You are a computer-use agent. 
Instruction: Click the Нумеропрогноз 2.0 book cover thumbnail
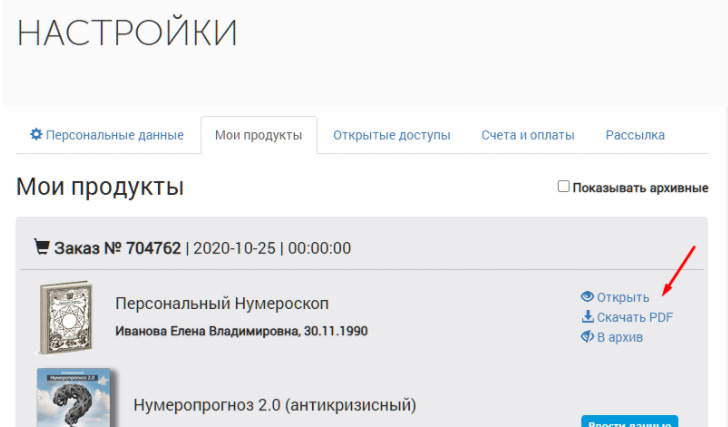(76, 397)
